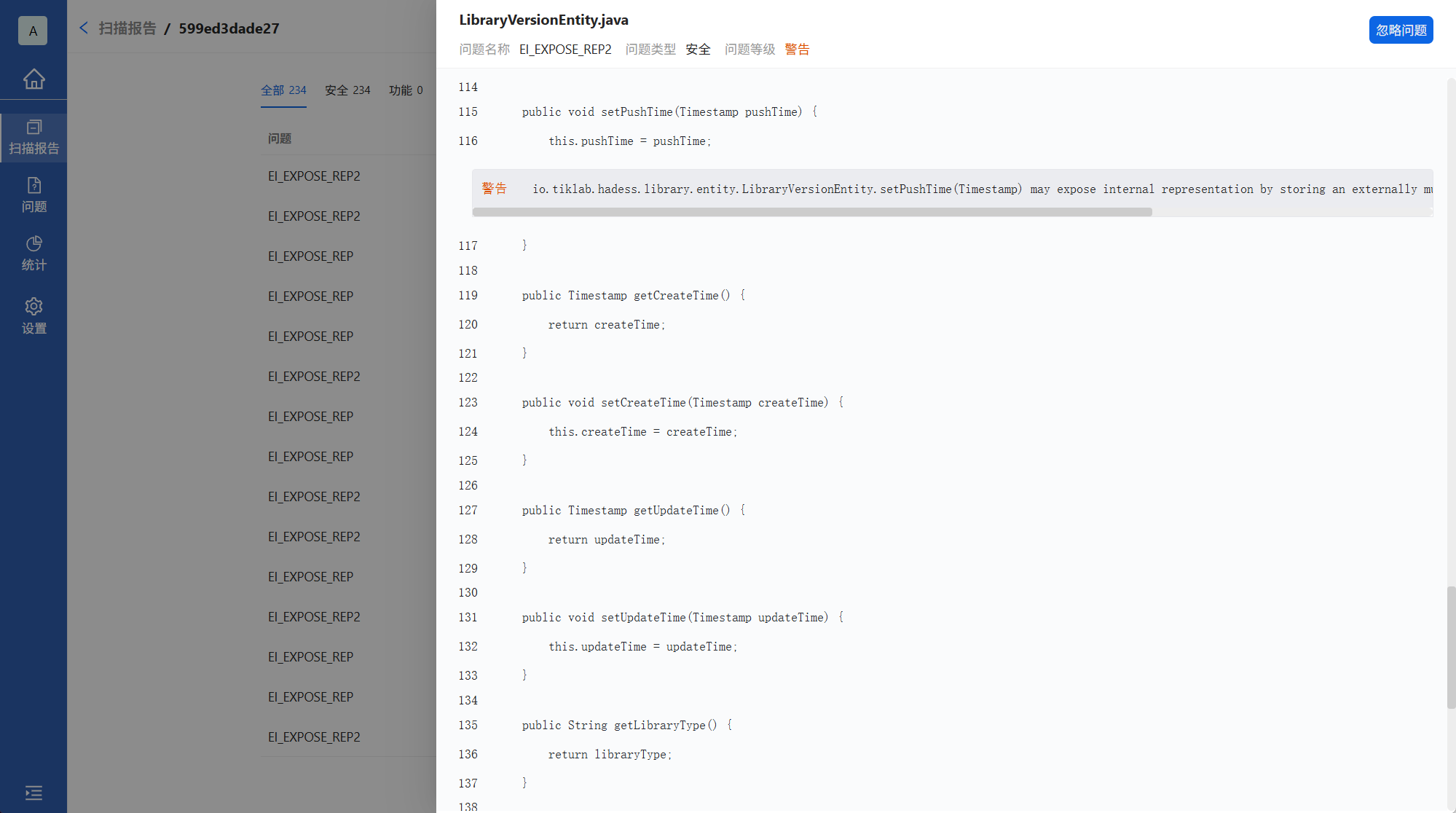Viewport: 1456px width, 813px height.
Task: Go back using the breadcrumb arrow
Action: click(x=84, y=28)
